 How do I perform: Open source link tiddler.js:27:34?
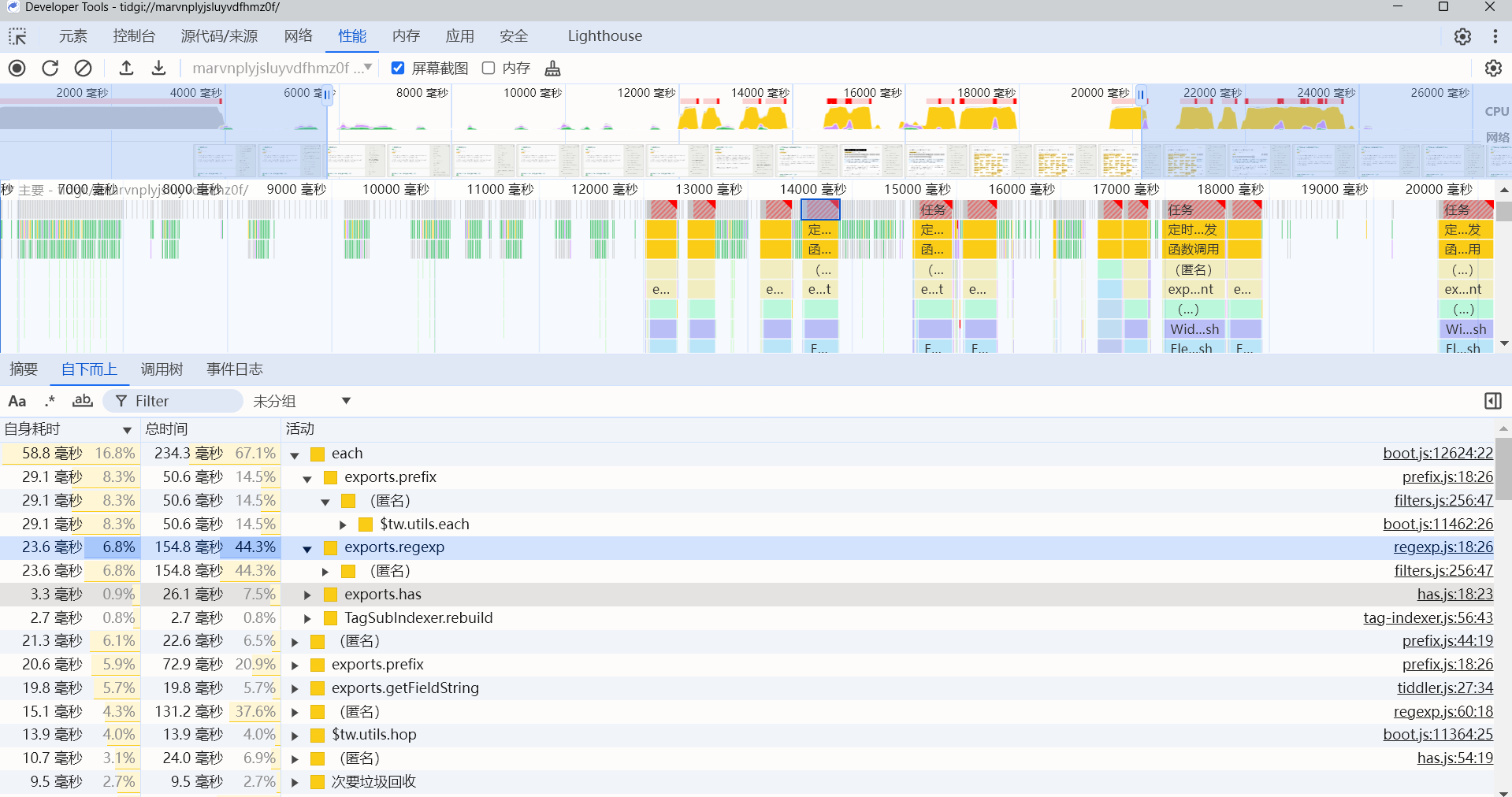(1445, 688)
